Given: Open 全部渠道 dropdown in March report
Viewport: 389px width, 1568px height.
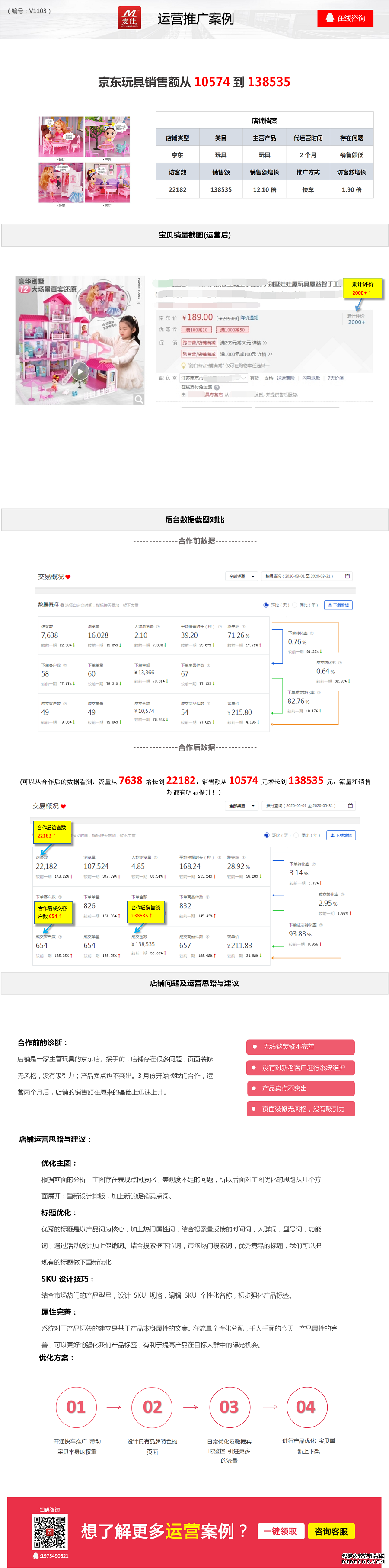Looking at the screenshot, I should point(242,577).
